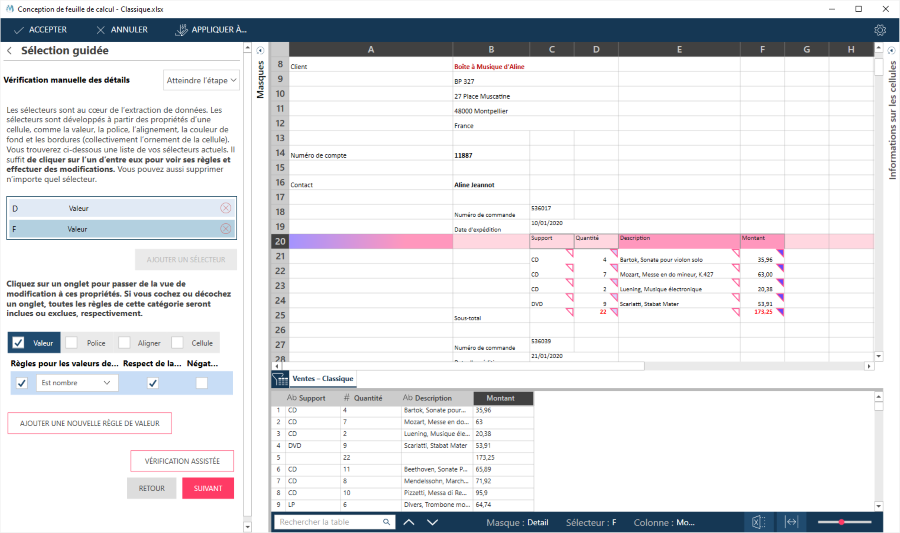Remove the D Valeur selector

pyautogui.click(x=225, y=208)
